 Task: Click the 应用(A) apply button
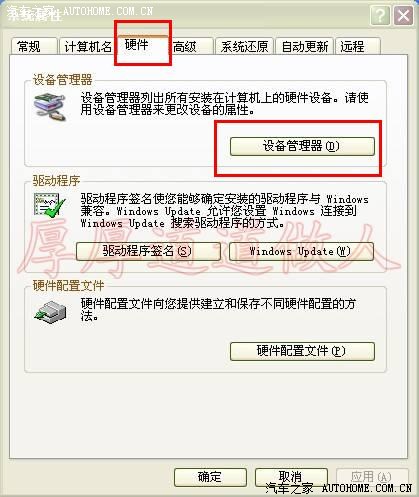click(x=372, y=477)
